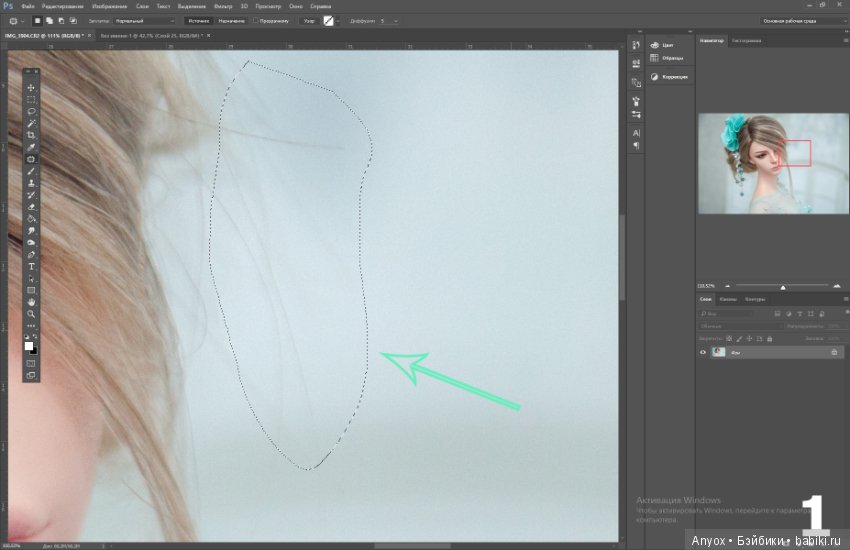Open the Файл menu

(x=28, y=7)
